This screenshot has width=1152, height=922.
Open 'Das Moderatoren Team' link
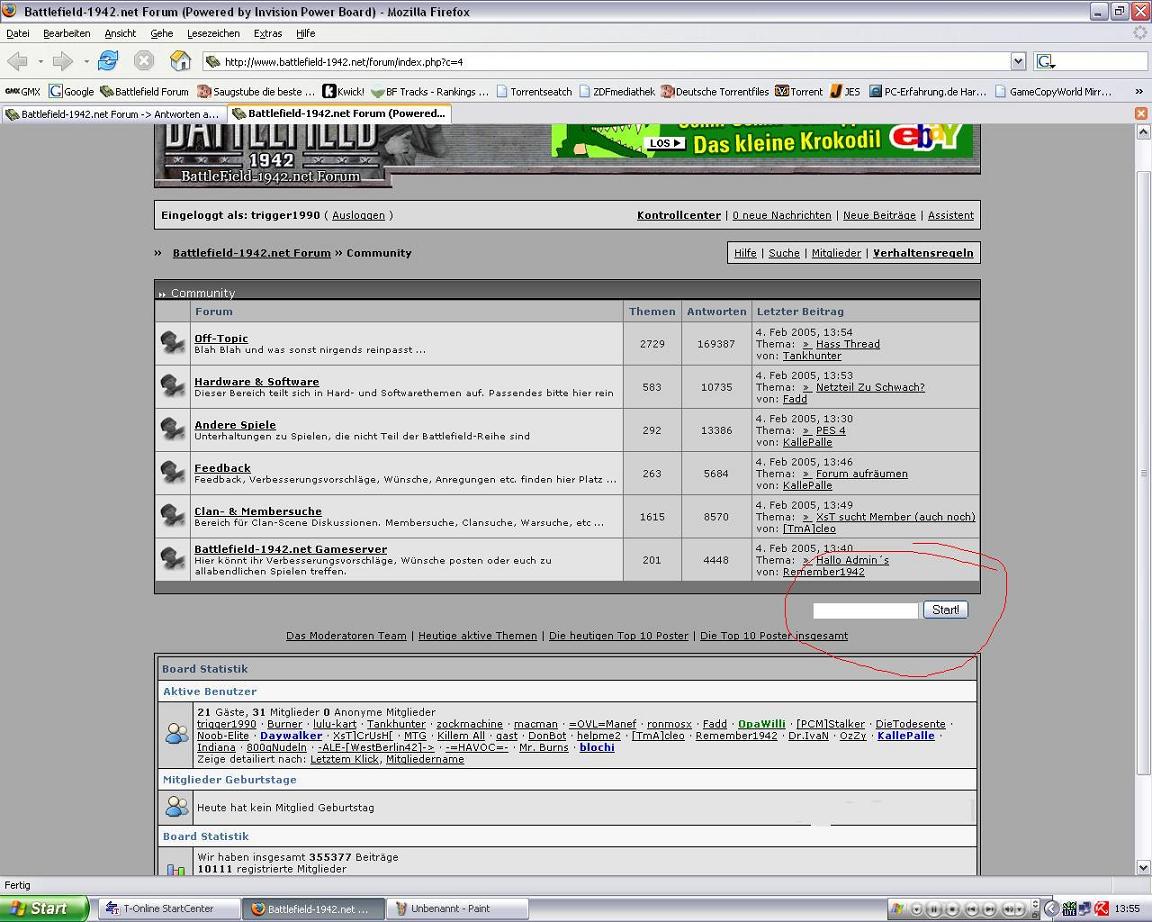tap(346, 635)
